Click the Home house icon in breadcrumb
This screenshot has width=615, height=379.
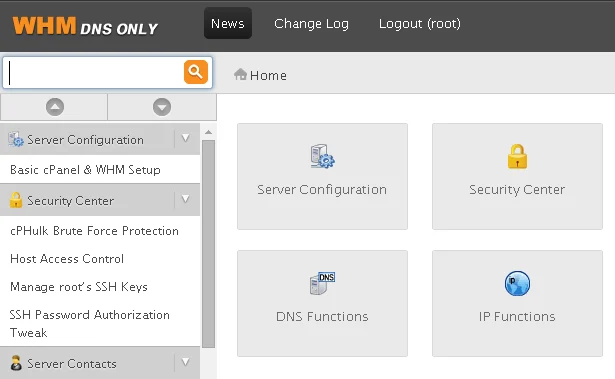click(240, 74)
